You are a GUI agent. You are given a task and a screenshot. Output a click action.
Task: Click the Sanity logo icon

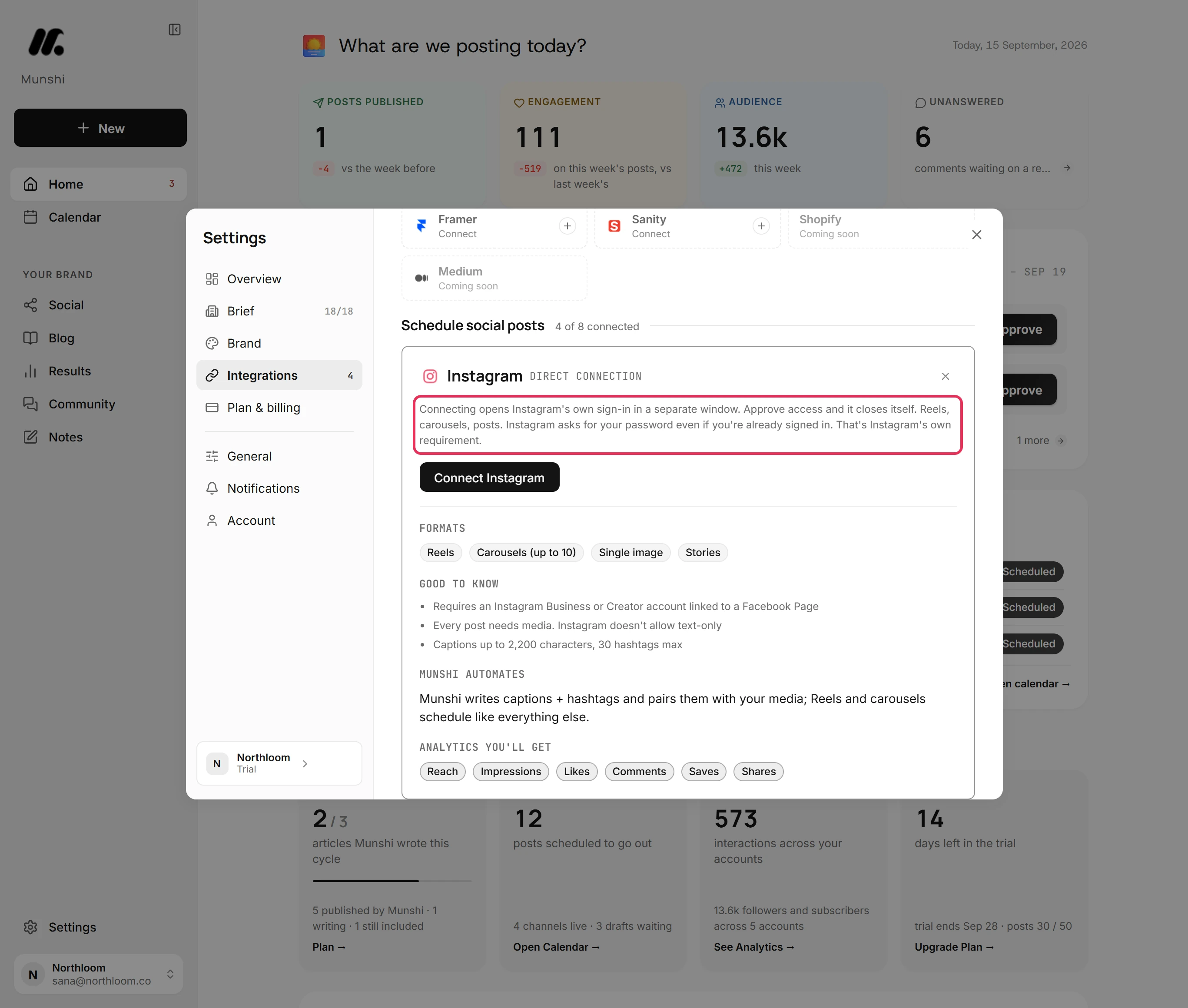coord(614,226)
